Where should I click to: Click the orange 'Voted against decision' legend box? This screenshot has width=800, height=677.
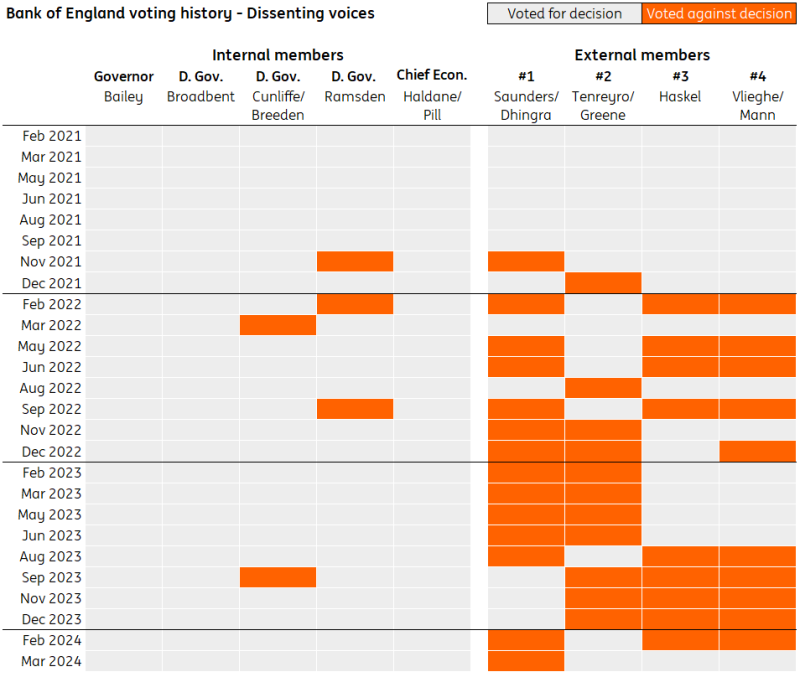719,14
